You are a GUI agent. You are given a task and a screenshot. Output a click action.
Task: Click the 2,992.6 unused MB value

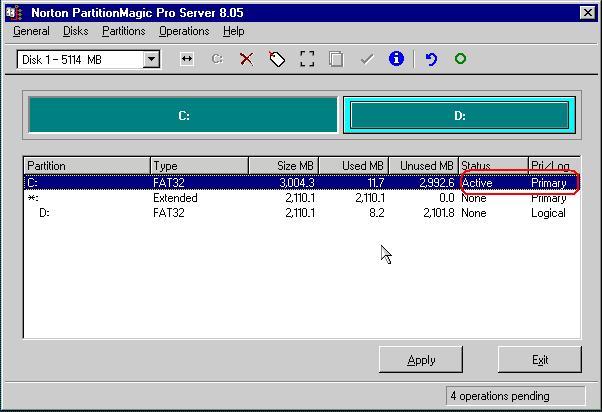437,183
